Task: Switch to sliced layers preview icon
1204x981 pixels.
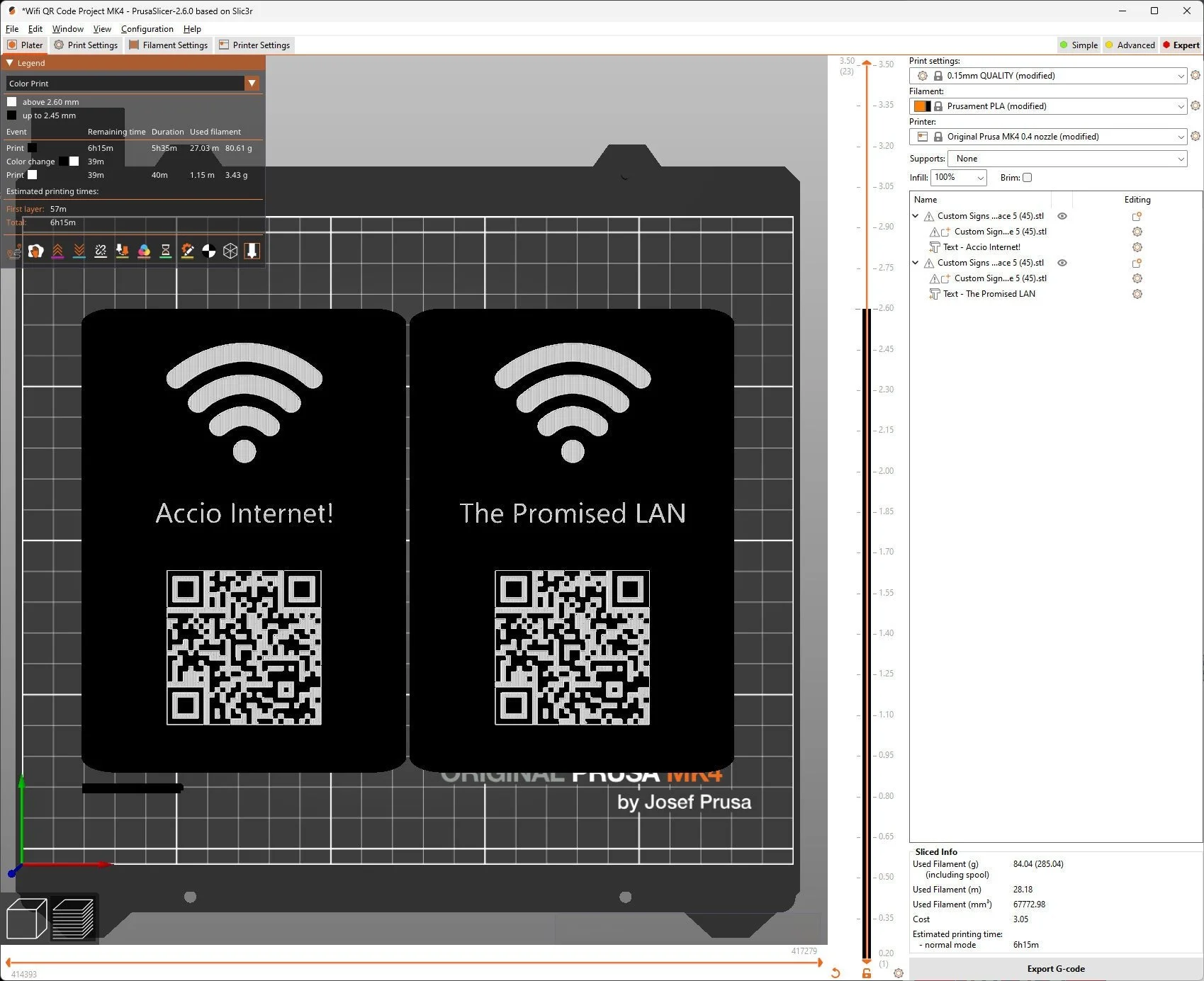Action: [x=73, y=919]
